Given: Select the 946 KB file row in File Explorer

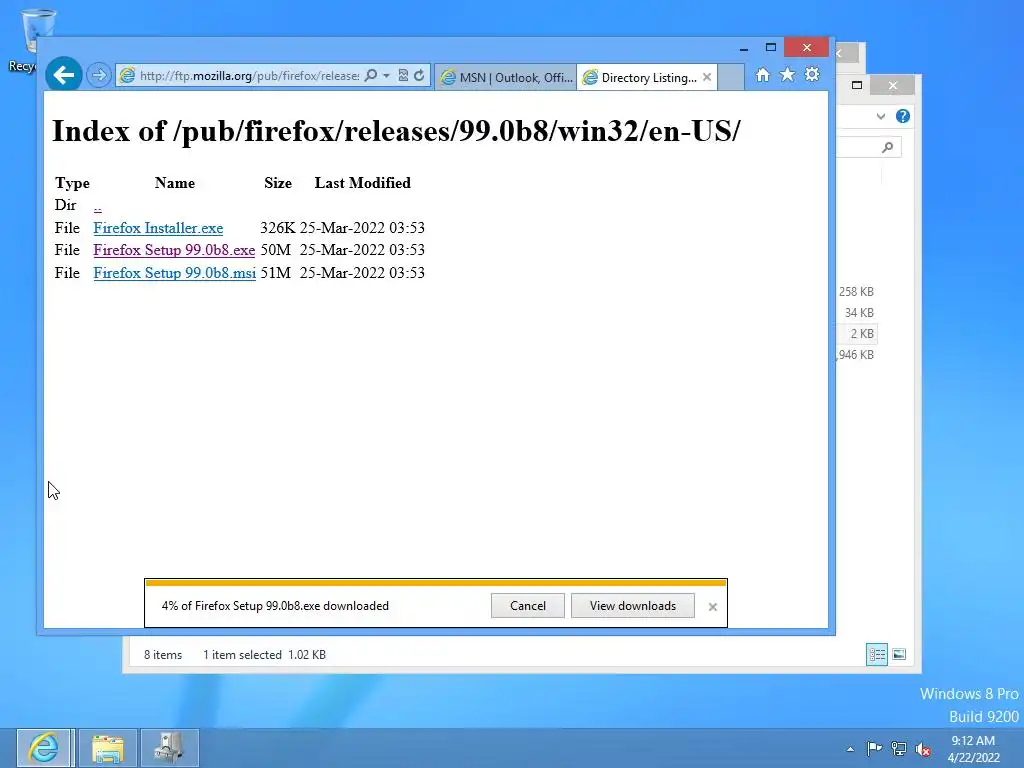Looking at the screenshot, I should tap(856, 355).
